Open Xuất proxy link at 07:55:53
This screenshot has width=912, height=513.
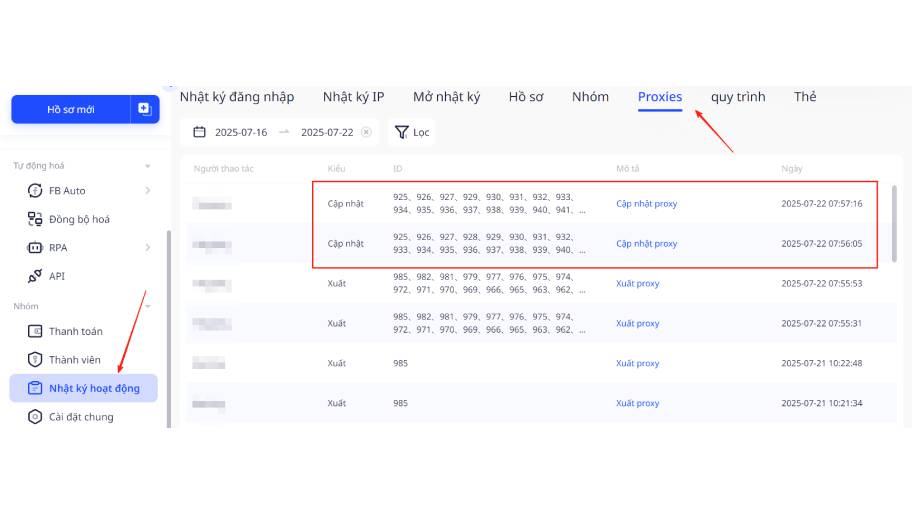point(637,283)
